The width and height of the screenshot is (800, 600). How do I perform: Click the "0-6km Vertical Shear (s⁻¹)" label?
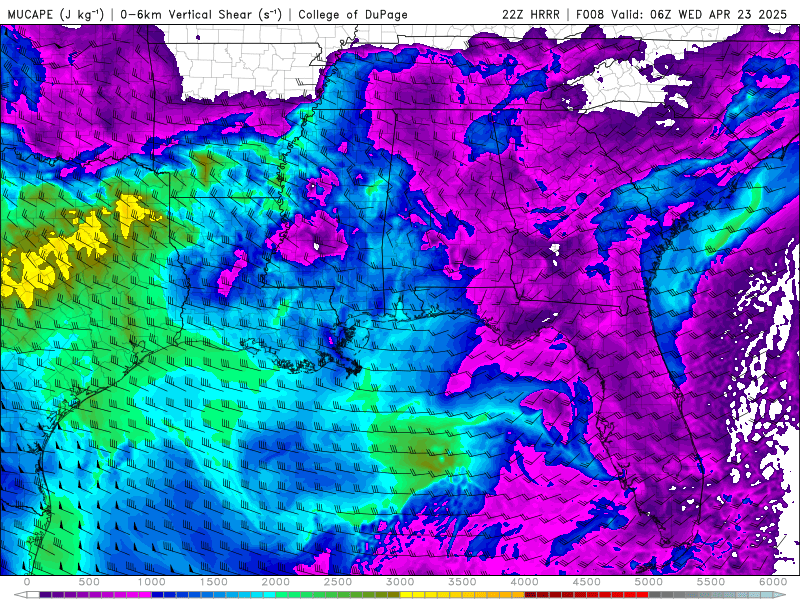click(x=201, y=15)
